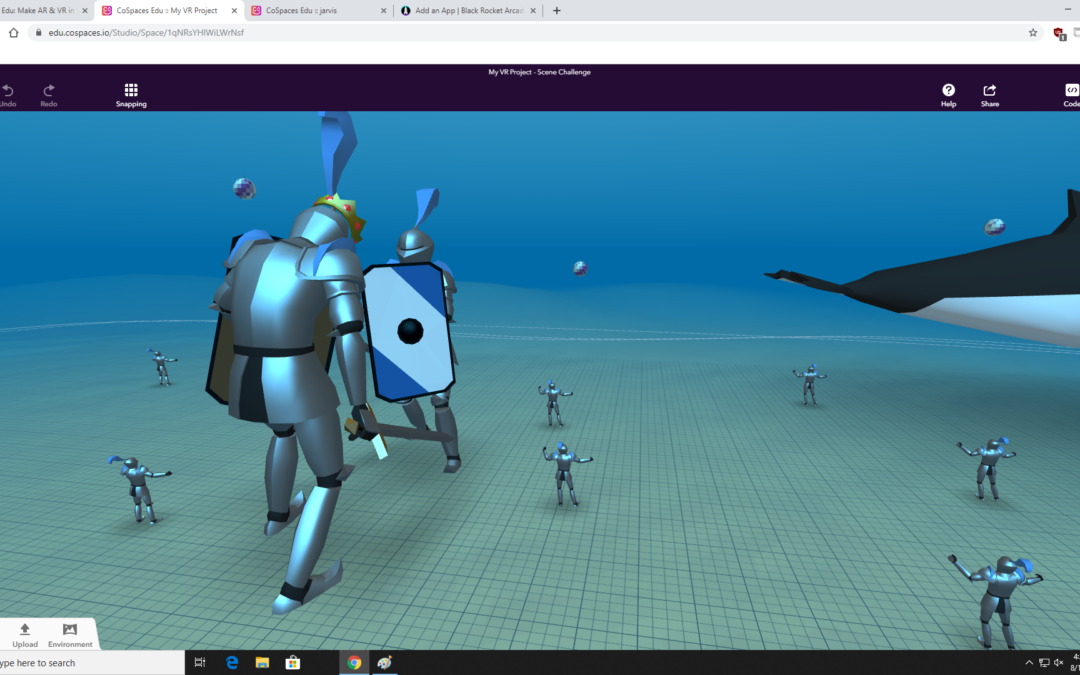Viewport: 1080px width, 675px height.
Task: Close the 'Add an App' browser tab
Action: coord(532,10)
